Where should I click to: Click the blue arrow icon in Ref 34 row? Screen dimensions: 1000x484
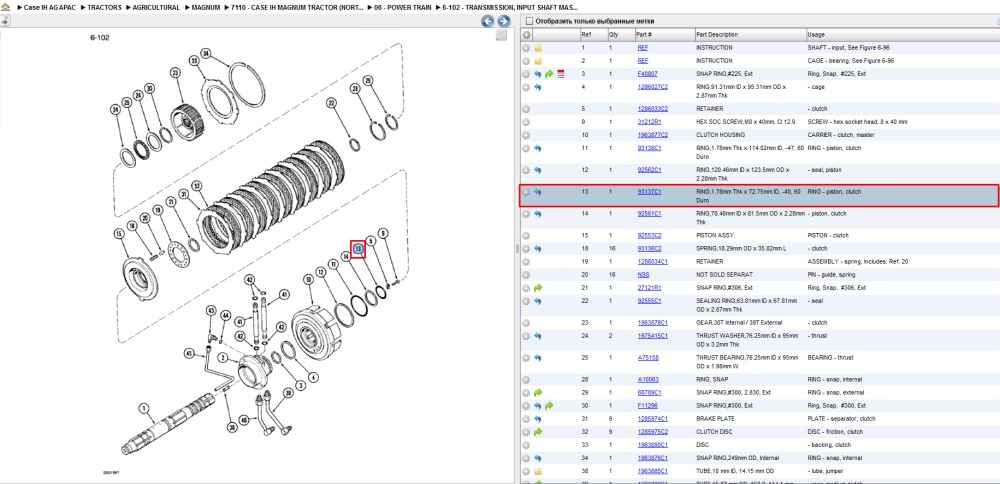(x=538, y=458)
